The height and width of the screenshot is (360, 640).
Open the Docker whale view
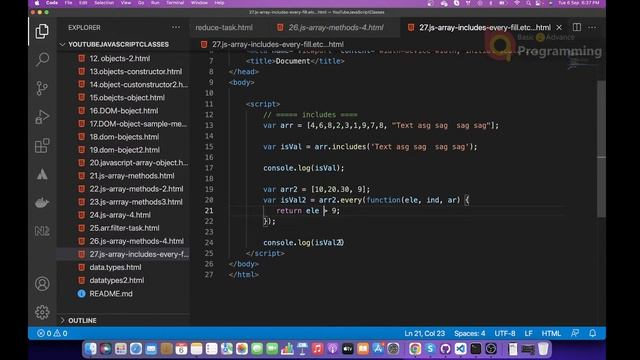click(x=42, y=202)
